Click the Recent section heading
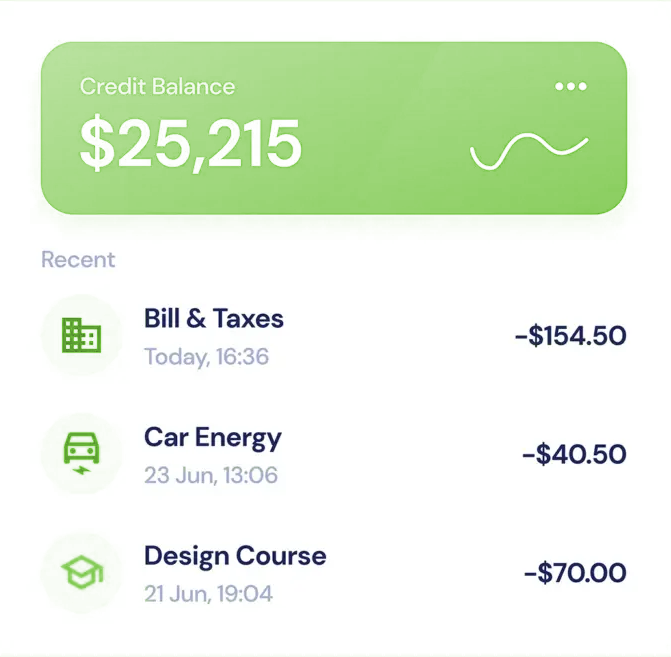Image resolution: width=671 pixels, height=657 pixels. [x=78, y=260]
